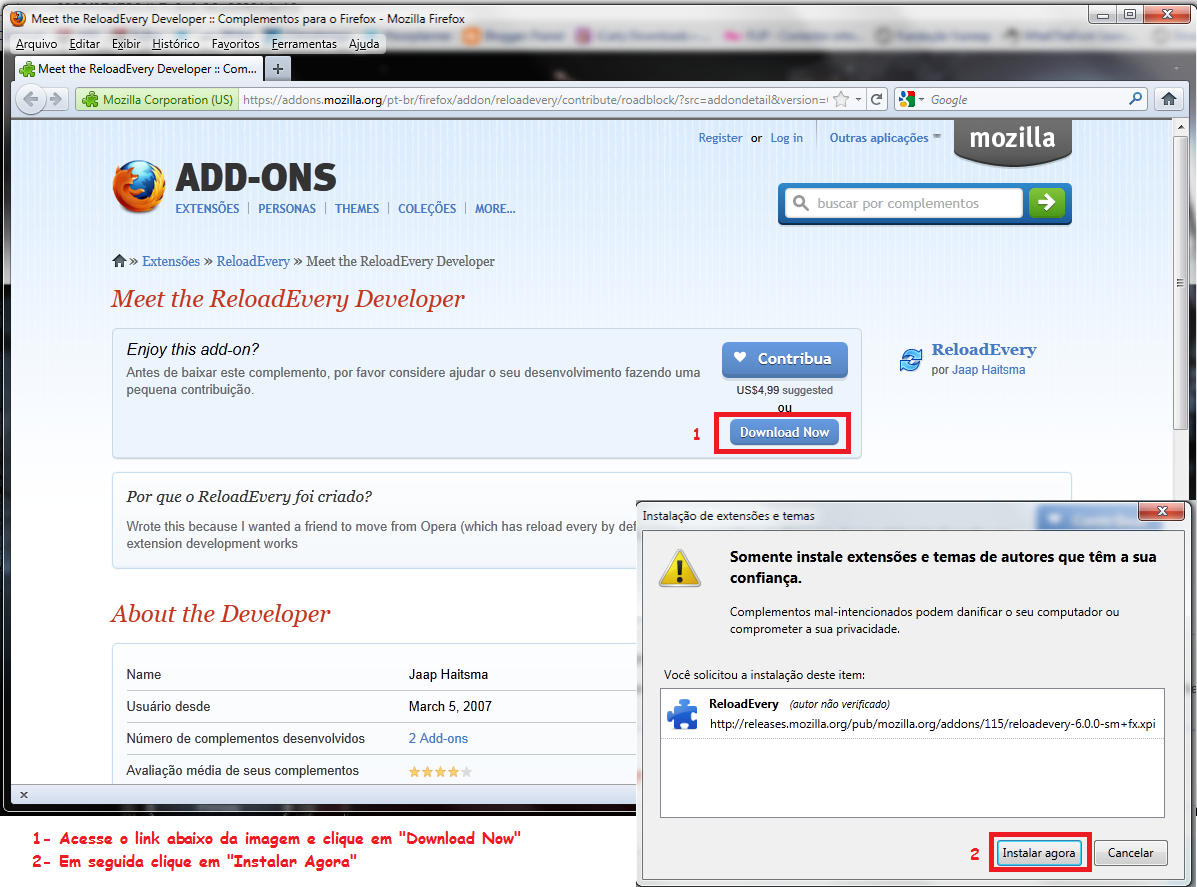The width and height of the screenshot is (1197, 887).
Task: Open the Log in link
Action: [786, 138]
